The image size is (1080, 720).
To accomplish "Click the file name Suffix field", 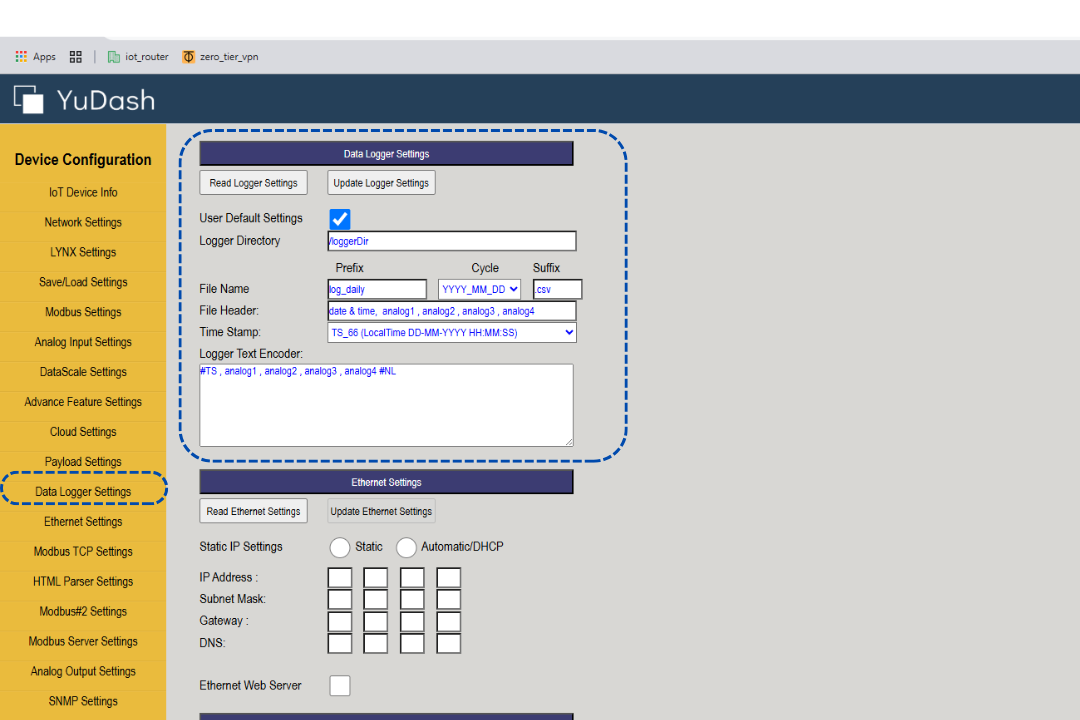I will (557, 289).
